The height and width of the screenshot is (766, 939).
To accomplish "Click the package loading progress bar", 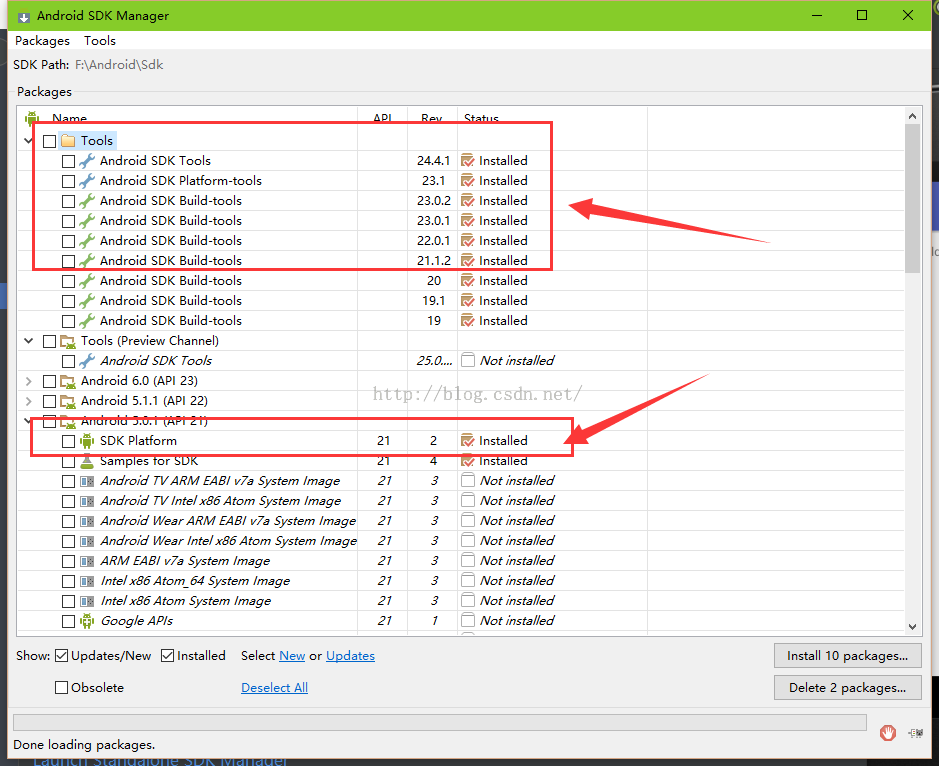I will point(440,722).
